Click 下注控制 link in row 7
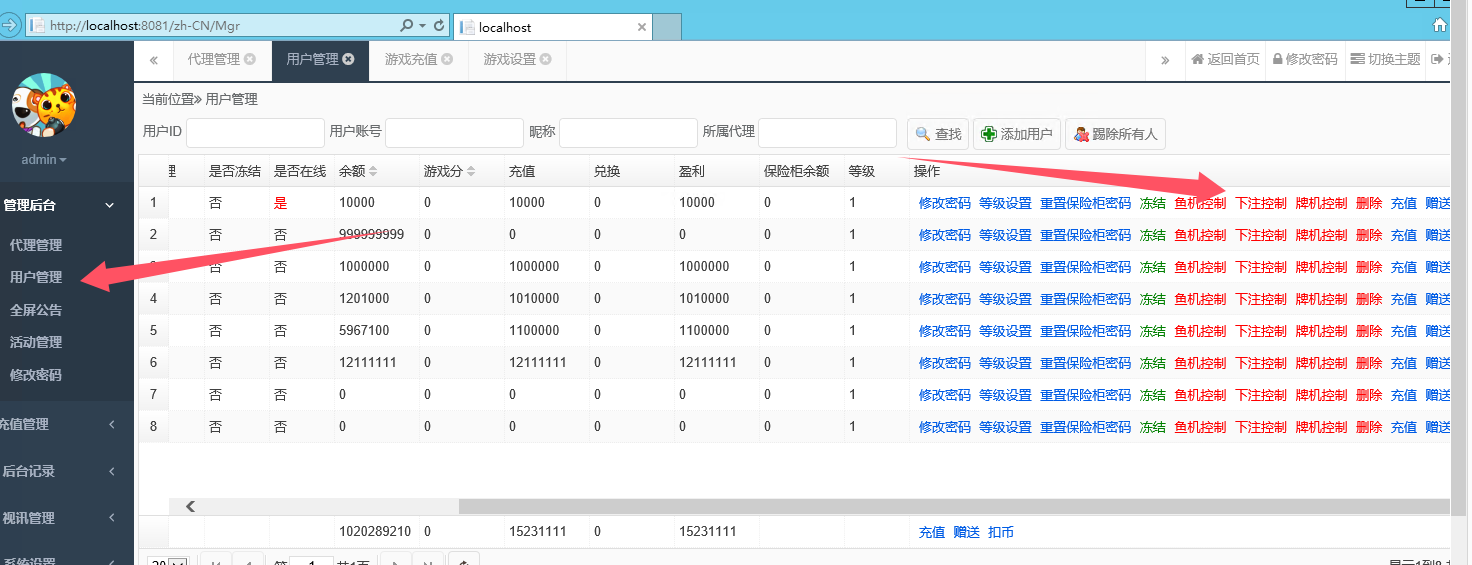This screenshot has height=565, width=1472. click(1261, 395)
